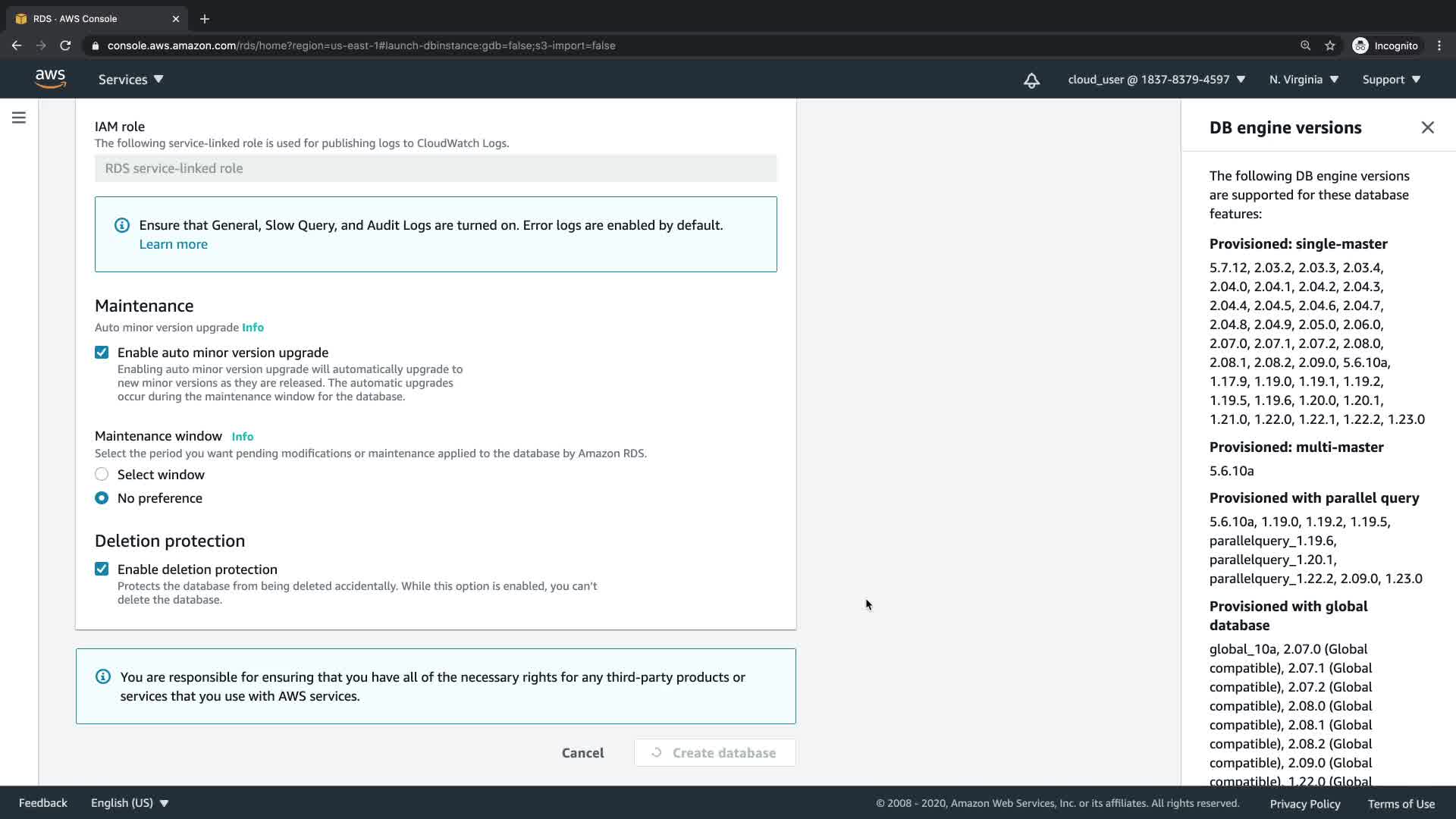Follow the Learn more link
The image size is (1456, 819).
point(173,244)
